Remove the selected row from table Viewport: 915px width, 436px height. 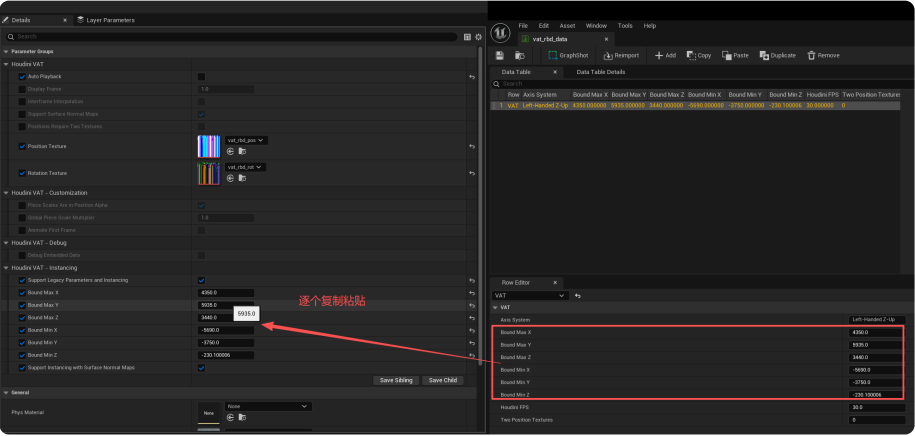[823, 55]
